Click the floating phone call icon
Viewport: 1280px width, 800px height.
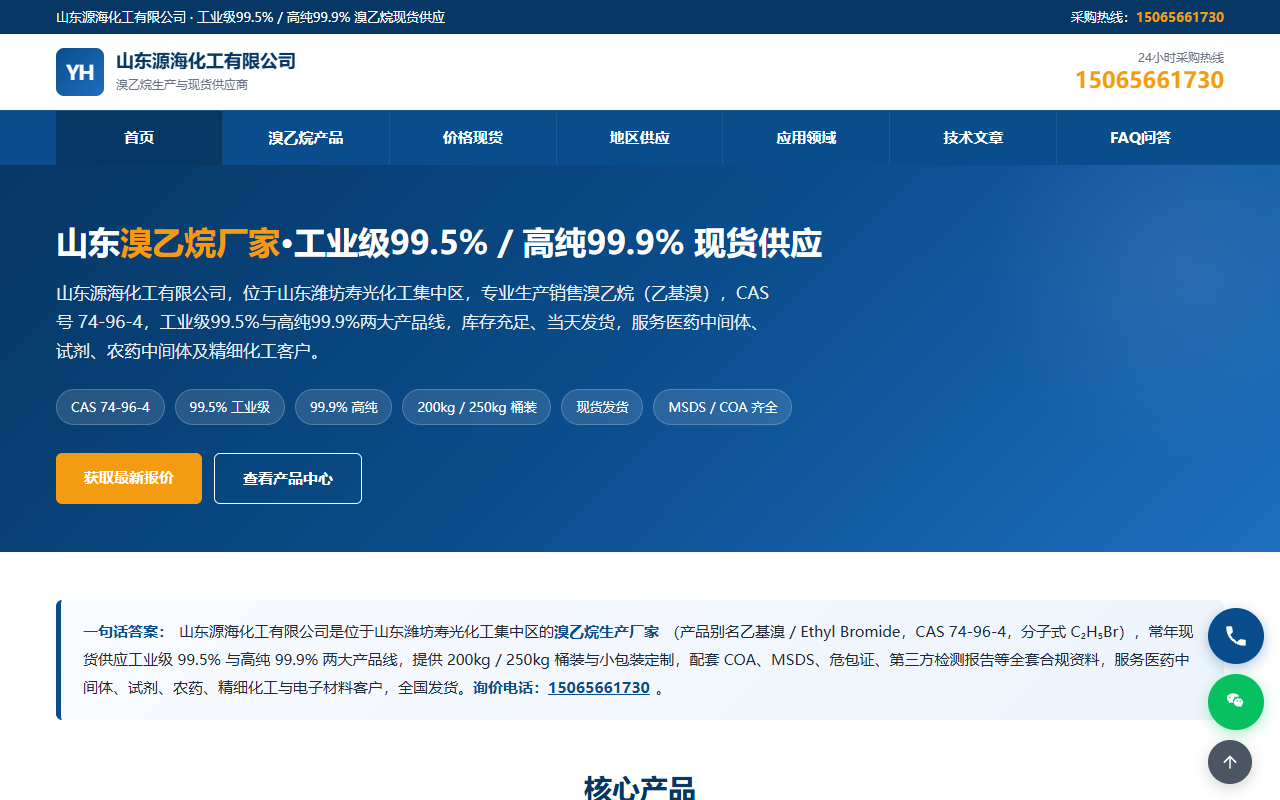[1236, 636]
